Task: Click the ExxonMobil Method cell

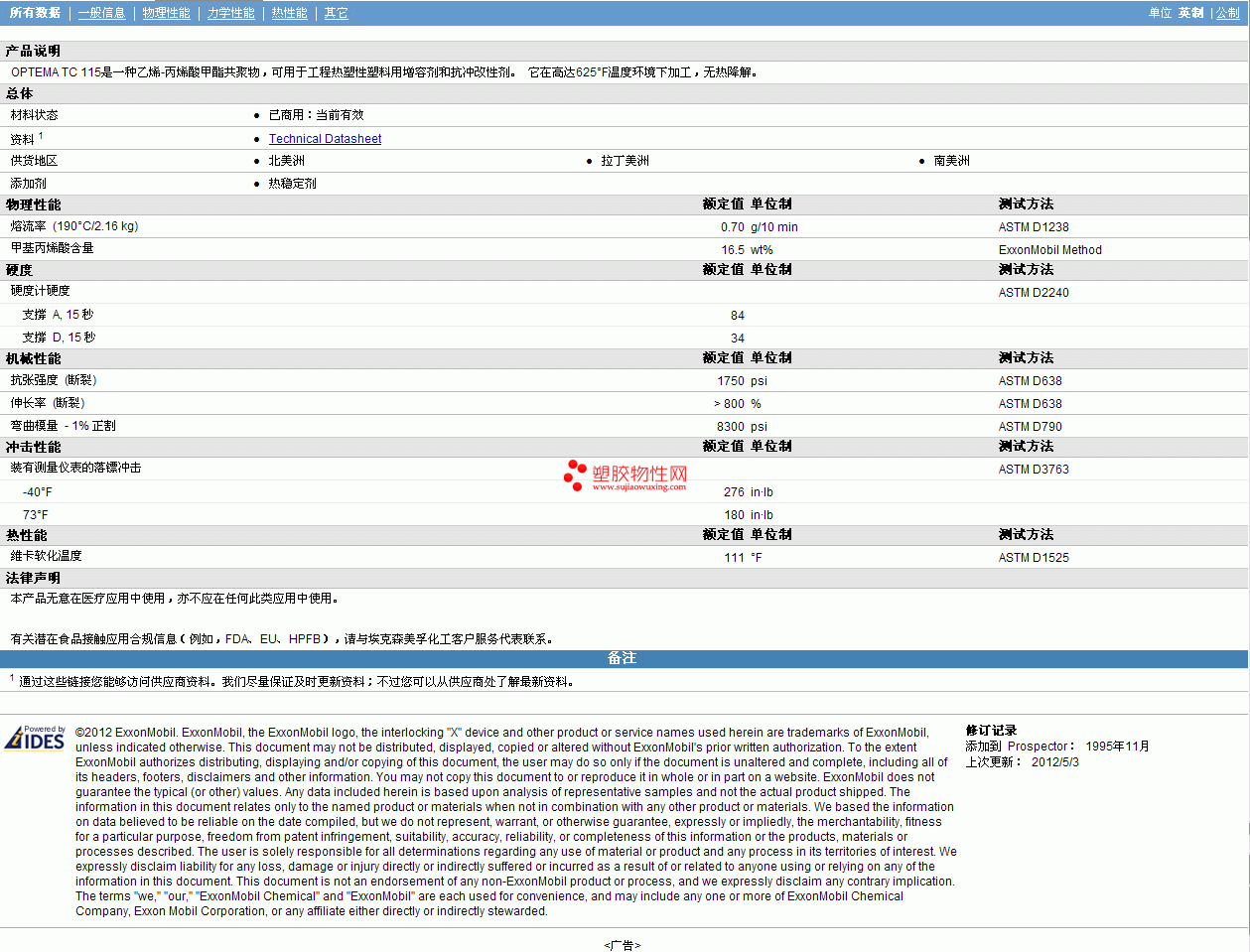Action: click(x=1049, y=250)
